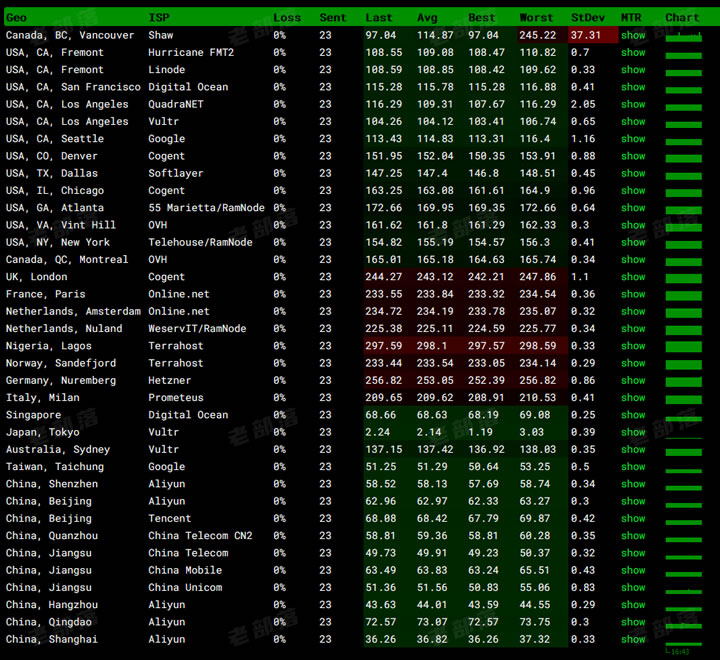The height and width of the screenshot is (660, 720).
Task: Show MTR for UK, London Cogent
Action: pos(633,277)
